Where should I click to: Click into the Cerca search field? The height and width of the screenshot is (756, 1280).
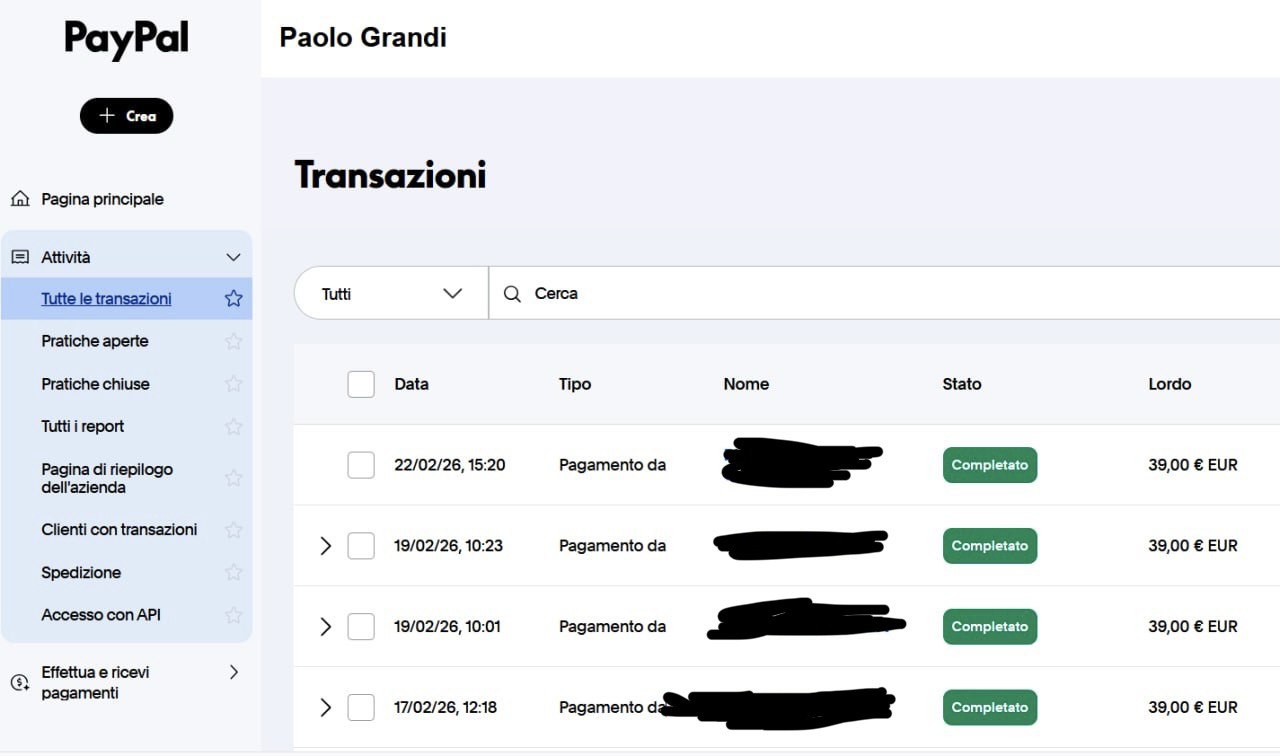850,294
